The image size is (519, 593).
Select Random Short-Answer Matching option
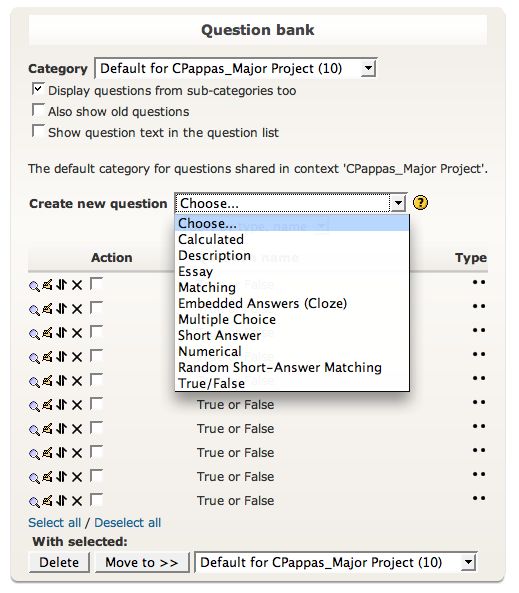(x=292, y=368)
